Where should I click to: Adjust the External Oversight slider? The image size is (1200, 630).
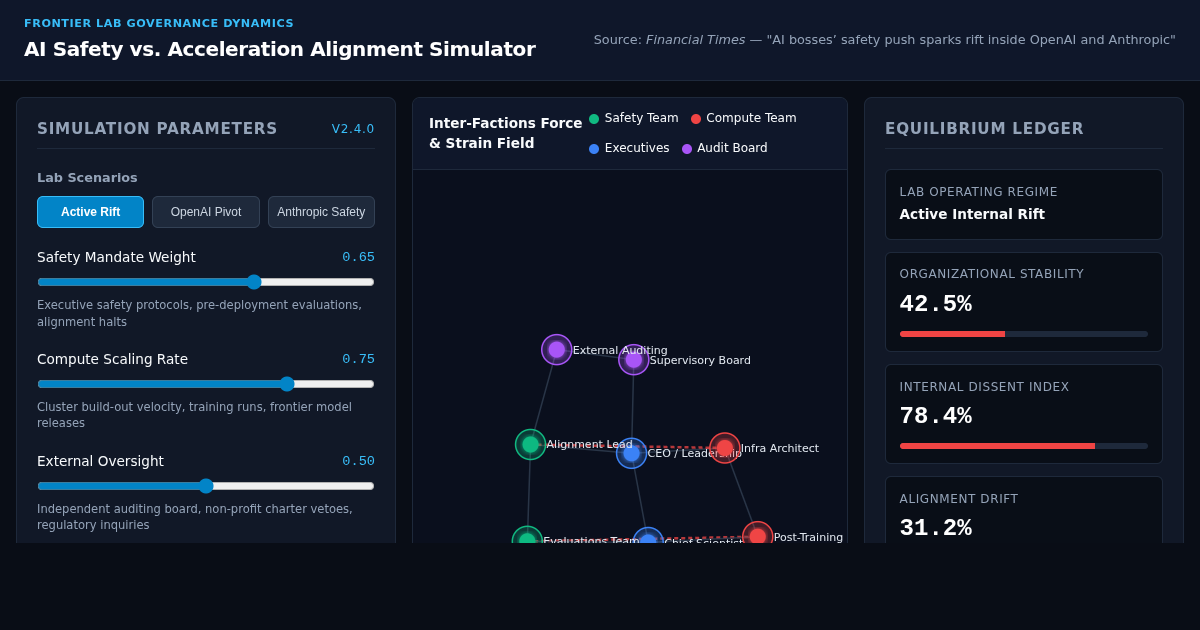(x=206, y=486)
